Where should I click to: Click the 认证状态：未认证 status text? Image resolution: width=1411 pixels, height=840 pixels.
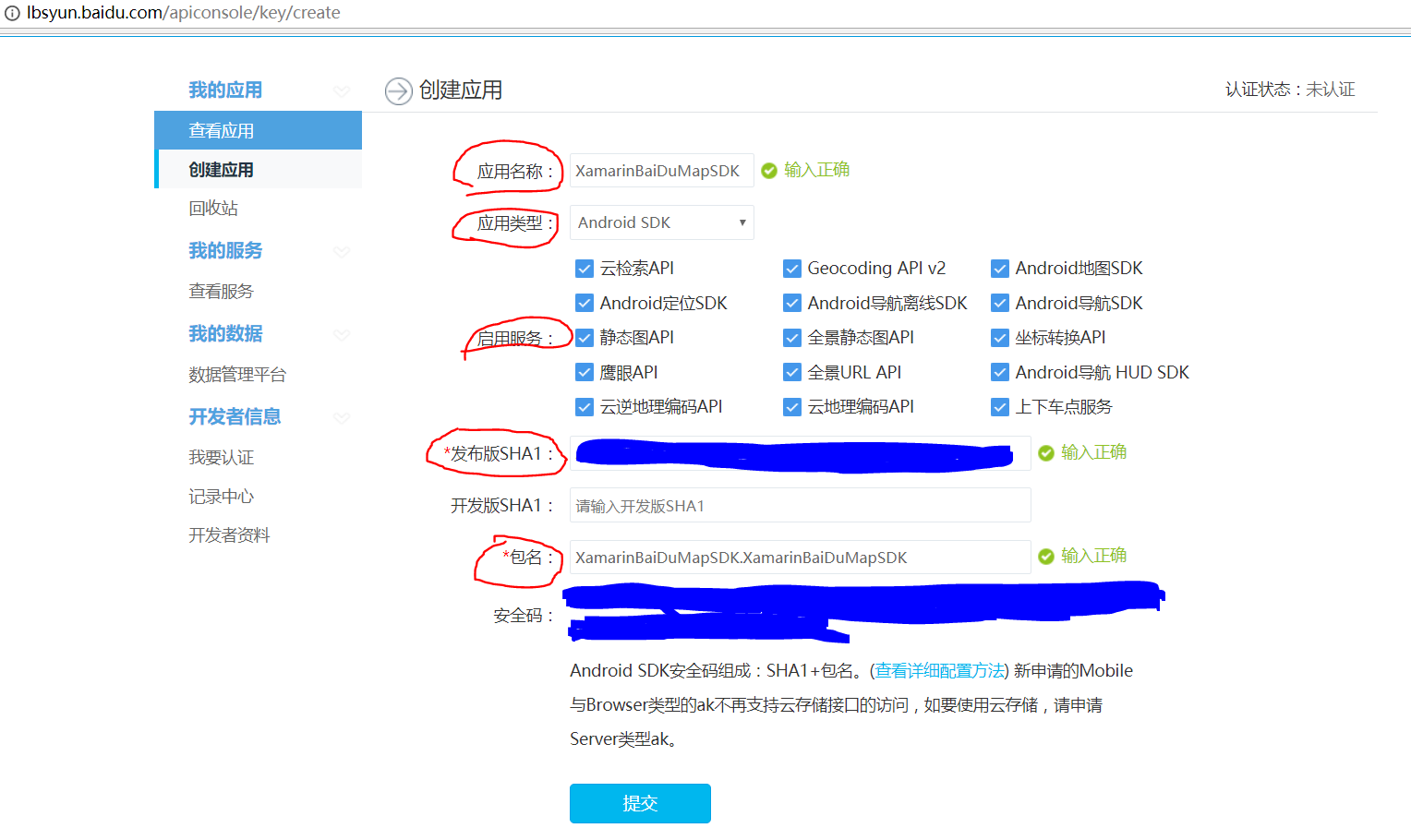(x=1290, y=90)
